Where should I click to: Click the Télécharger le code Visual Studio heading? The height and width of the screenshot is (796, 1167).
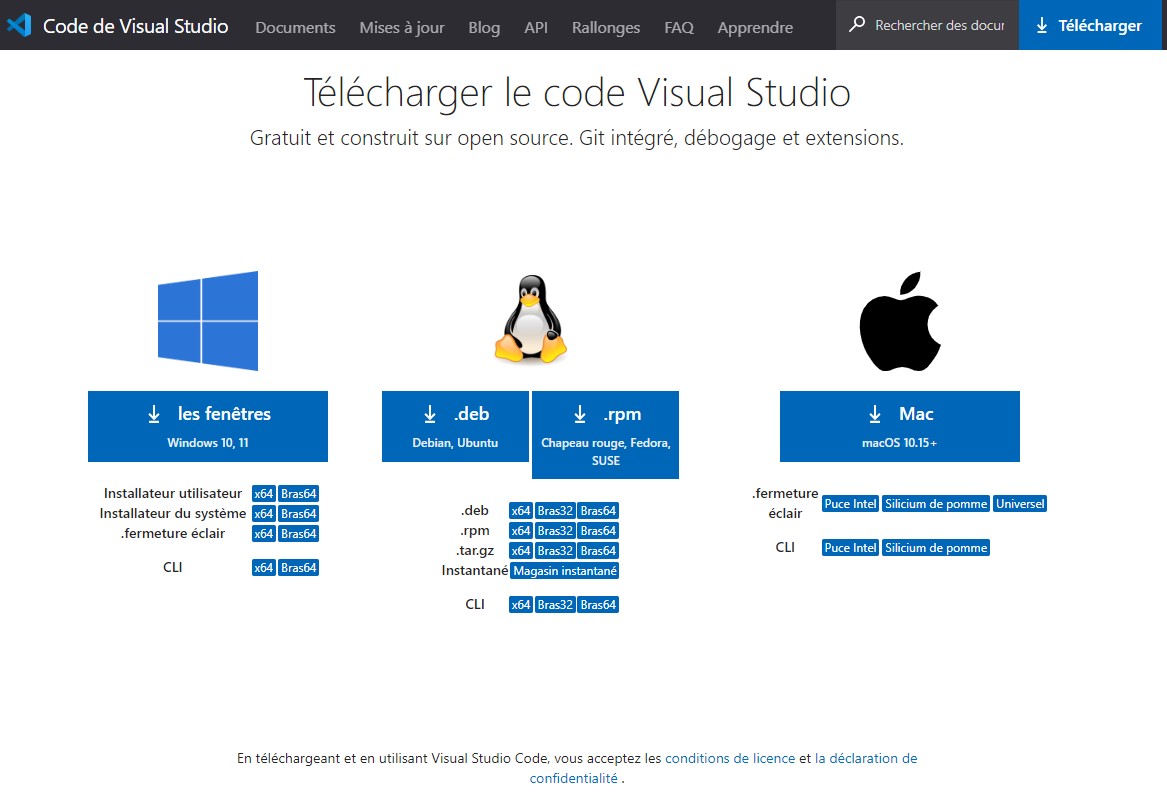point(577,93)
